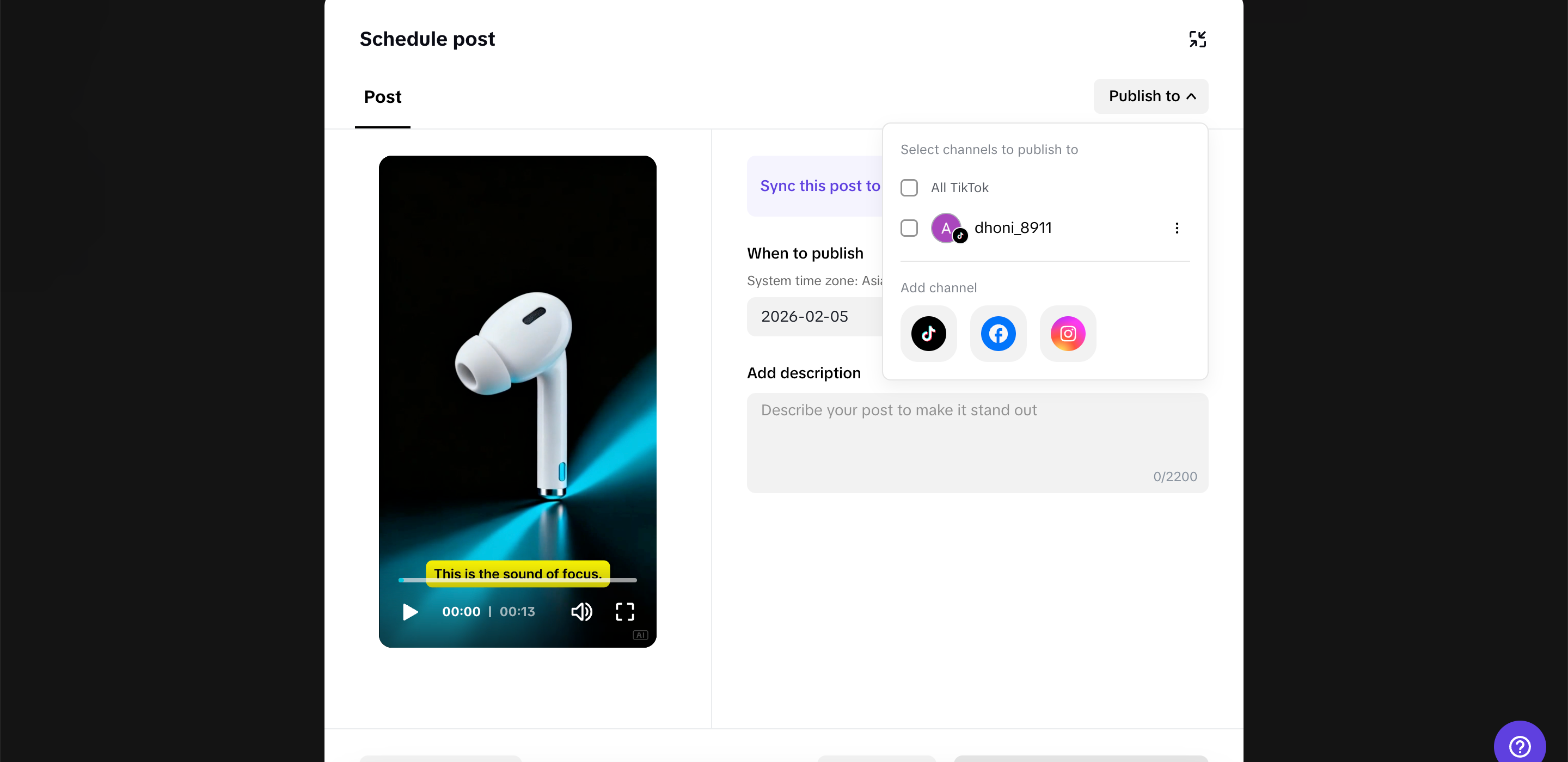The image size is (1568, 762).
Task: Seek on the video progress bar
Action: (517, 580)
